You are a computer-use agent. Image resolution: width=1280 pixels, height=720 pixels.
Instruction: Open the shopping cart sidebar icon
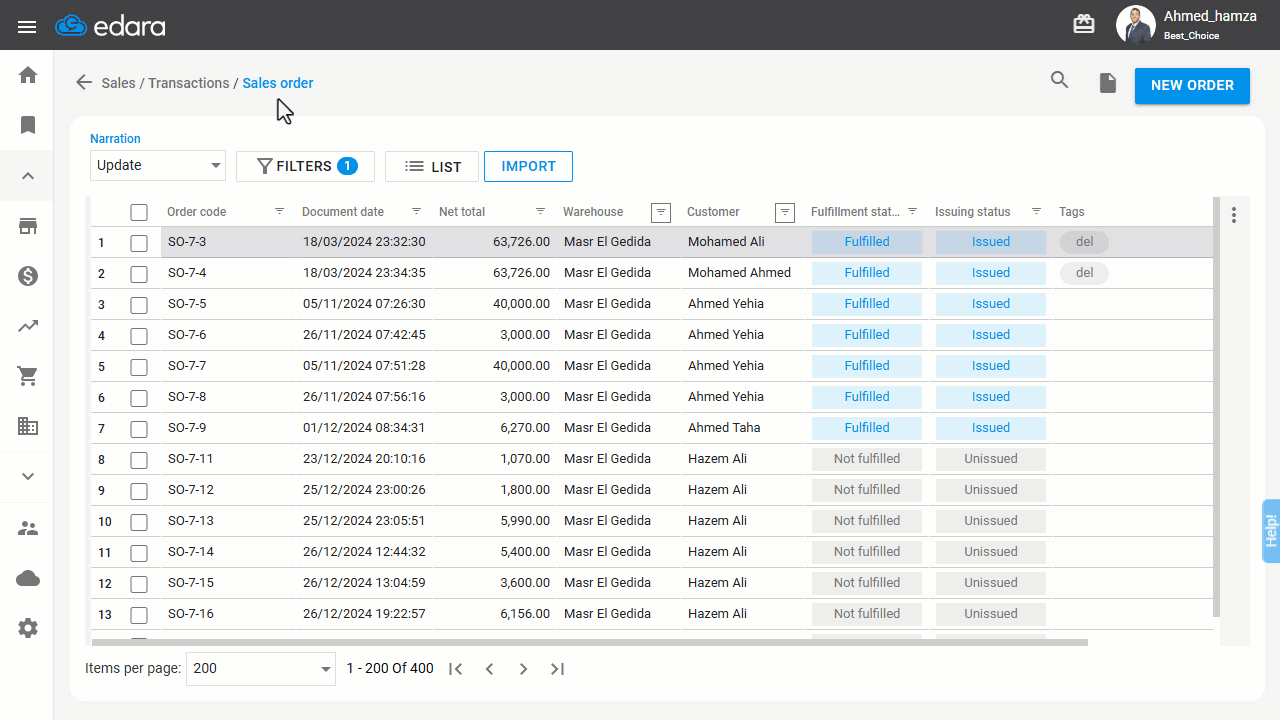[28, 376]
